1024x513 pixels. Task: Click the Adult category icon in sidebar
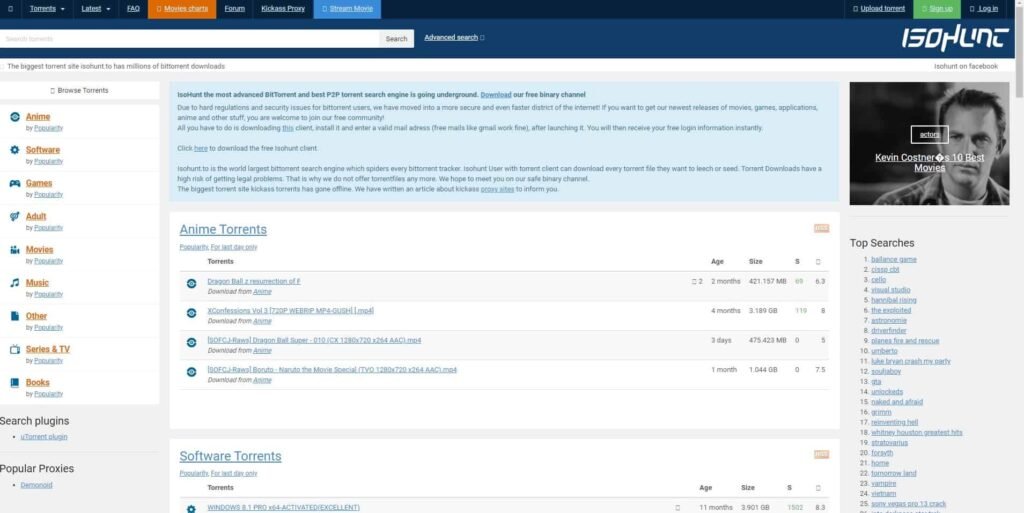[14, 216]
